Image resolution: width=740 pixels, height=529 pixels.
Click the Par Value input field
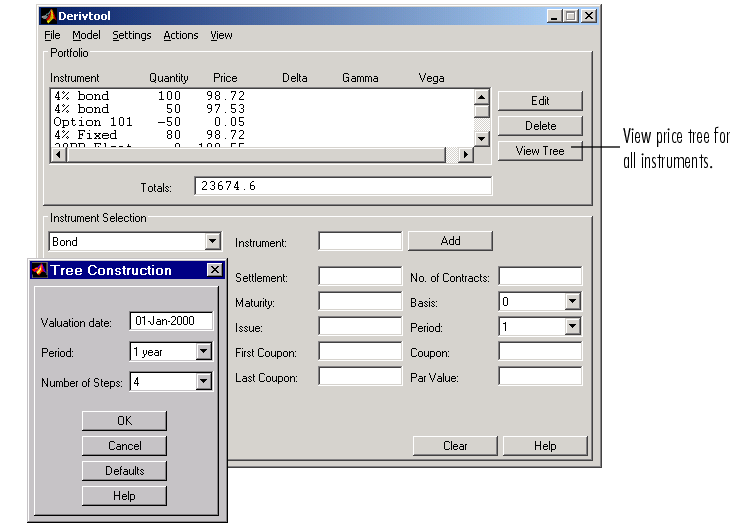[540, 376]
